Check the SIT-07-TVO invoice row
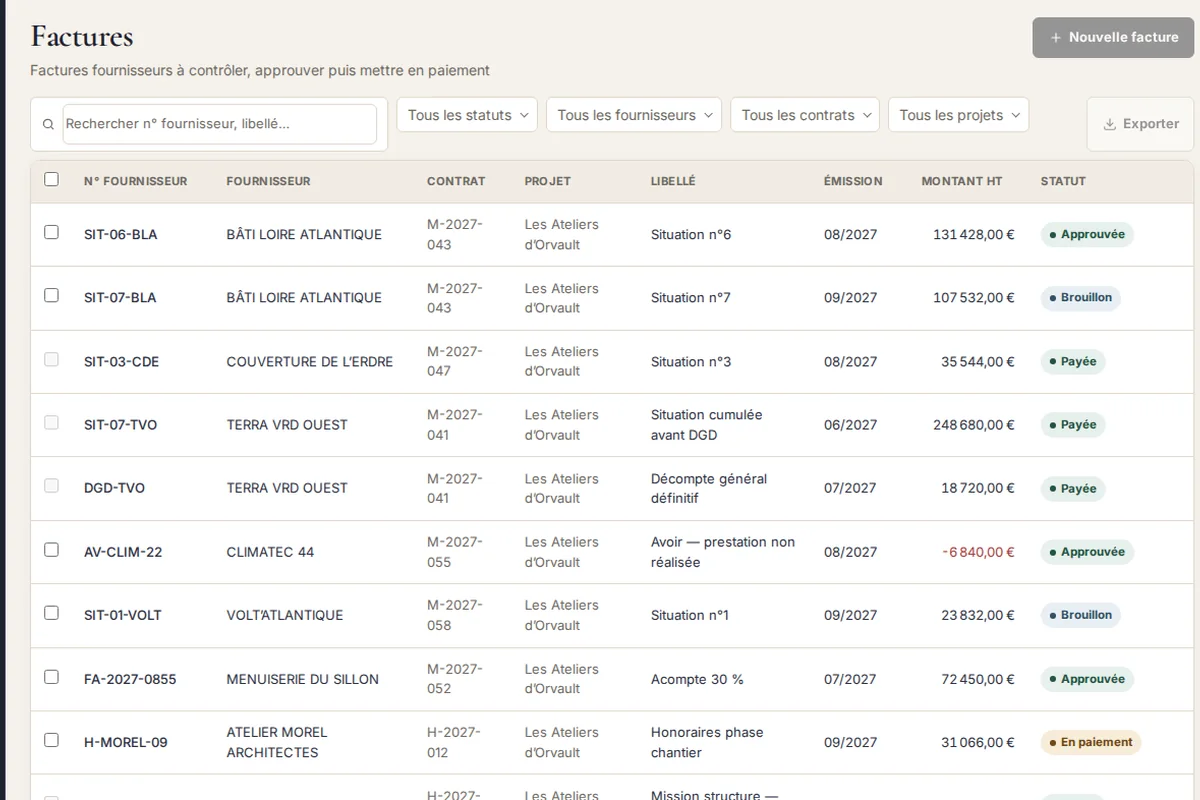 point(51,422)
